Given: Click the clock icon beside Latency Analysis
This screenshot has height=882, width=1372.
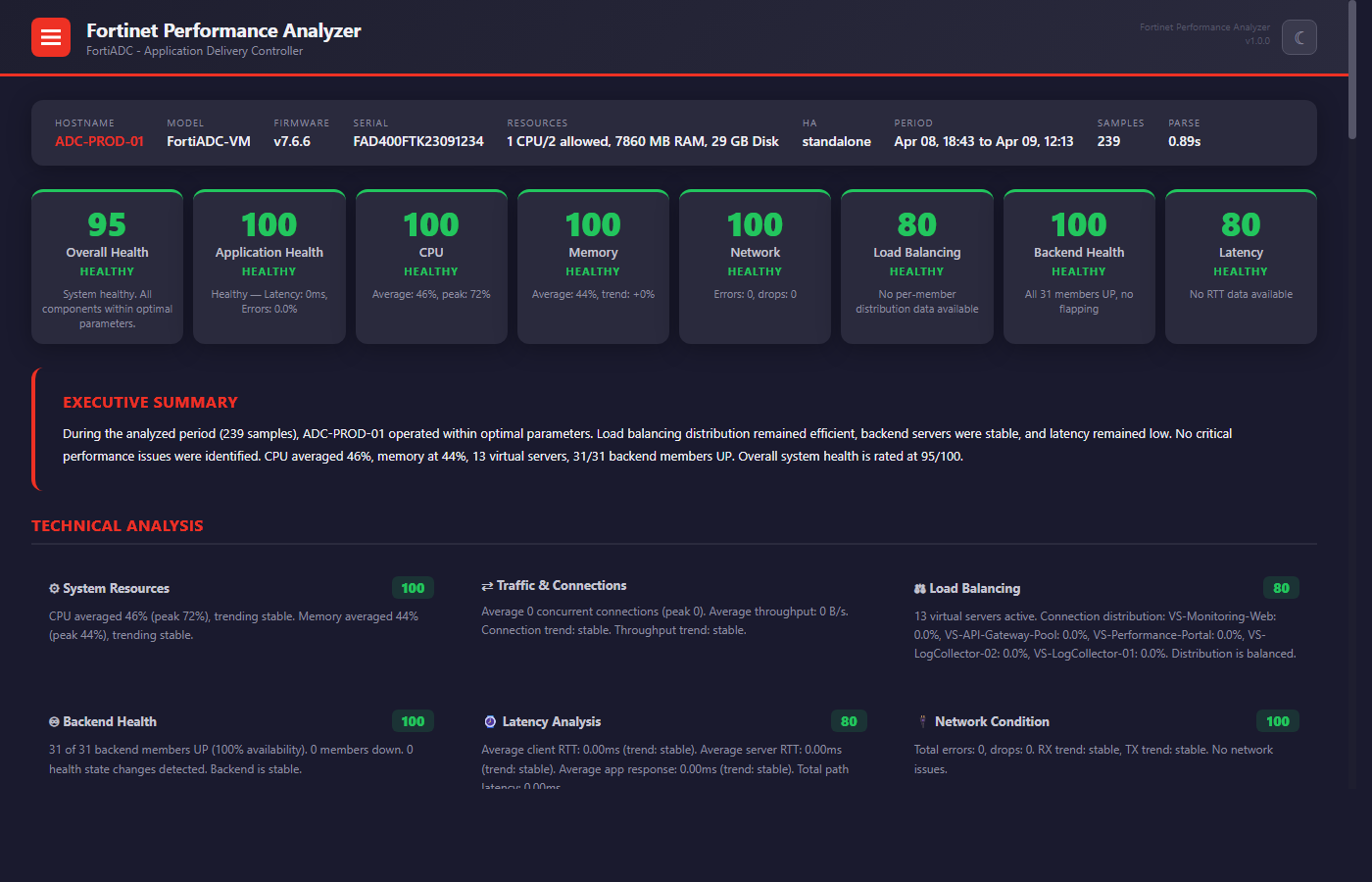Looking at the screenshot, I should click(489, 721).
